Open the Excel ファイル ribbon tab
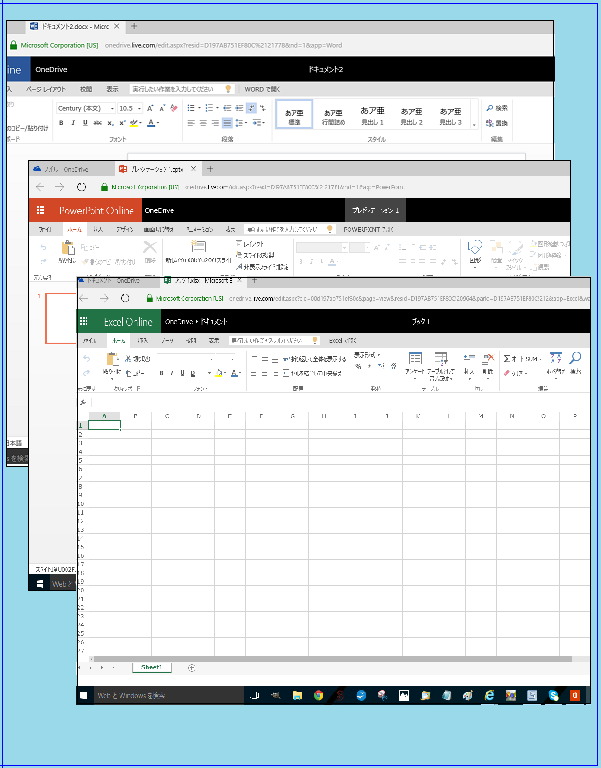 90,340
